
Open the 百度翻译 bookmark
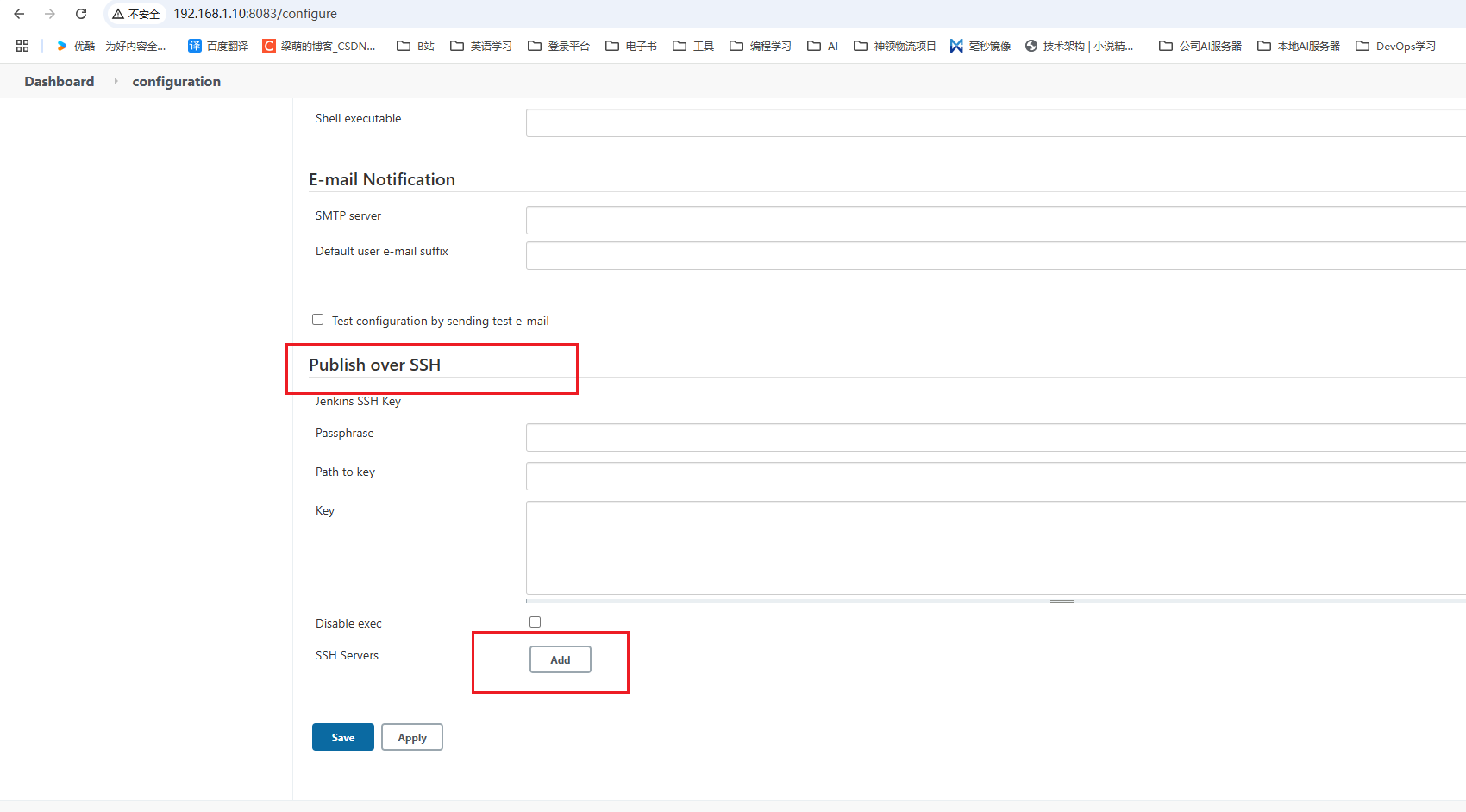click(218, 46)
